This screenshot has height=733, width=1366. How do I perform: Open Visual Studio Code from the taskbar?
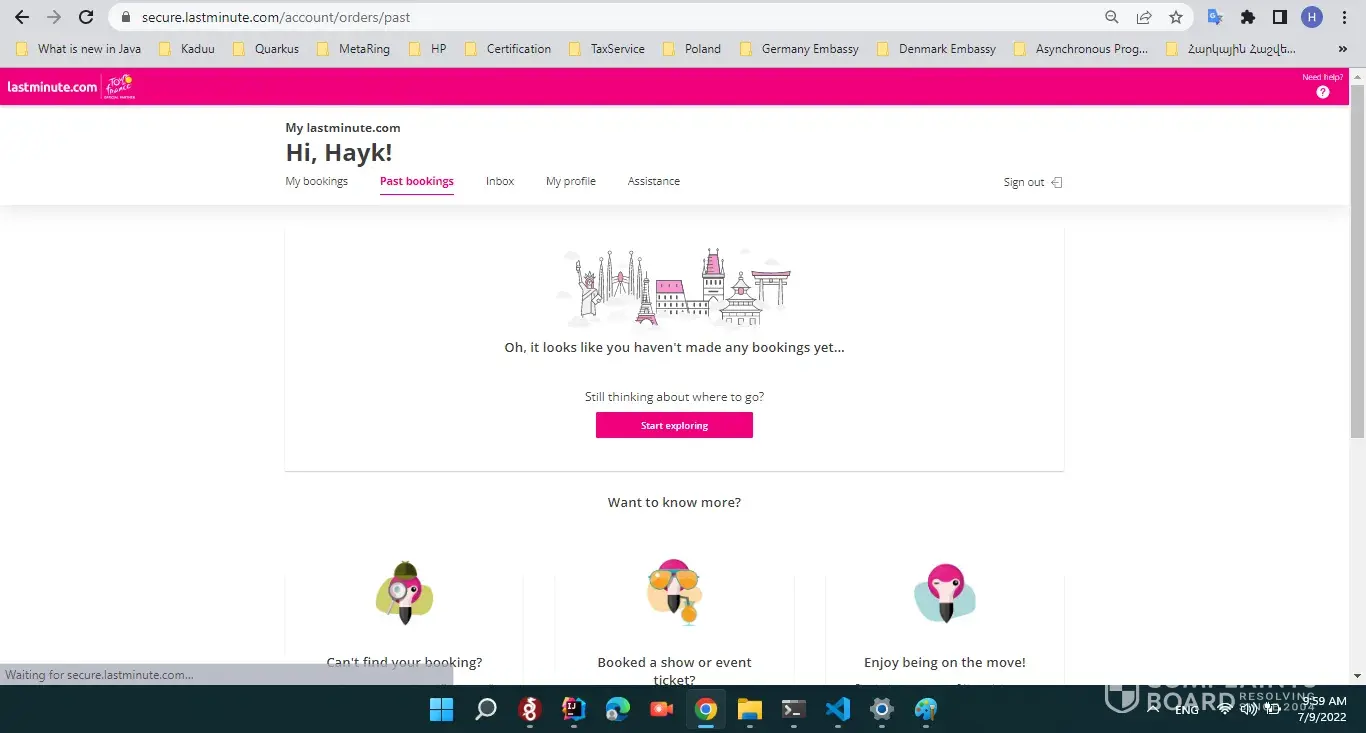(x=837, y=710)
